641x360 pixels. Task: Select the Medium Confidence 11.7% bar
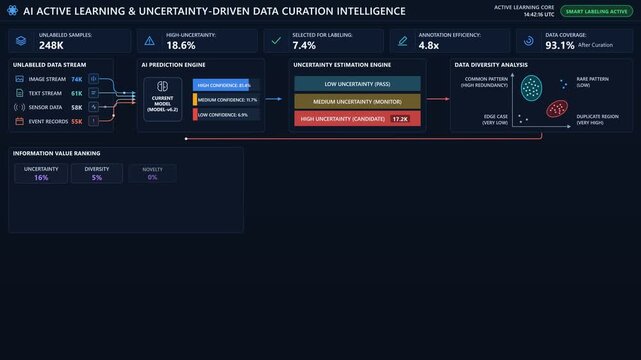click(x=226, y=100)
